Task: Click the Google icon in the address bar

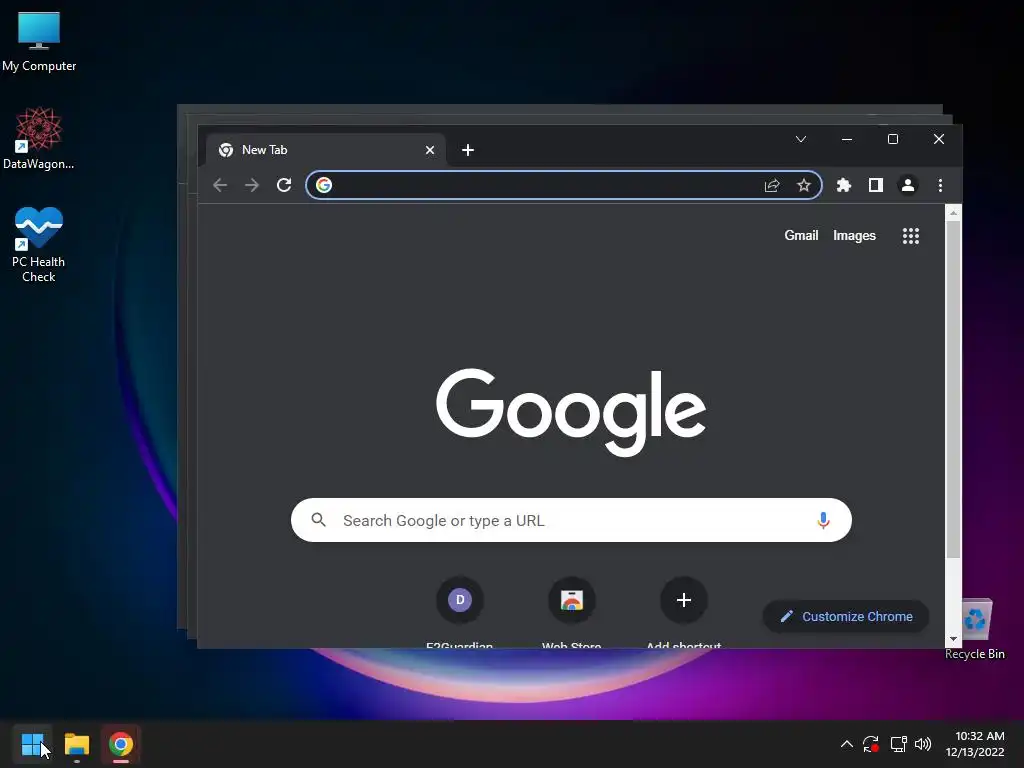Action: point(324,185)
